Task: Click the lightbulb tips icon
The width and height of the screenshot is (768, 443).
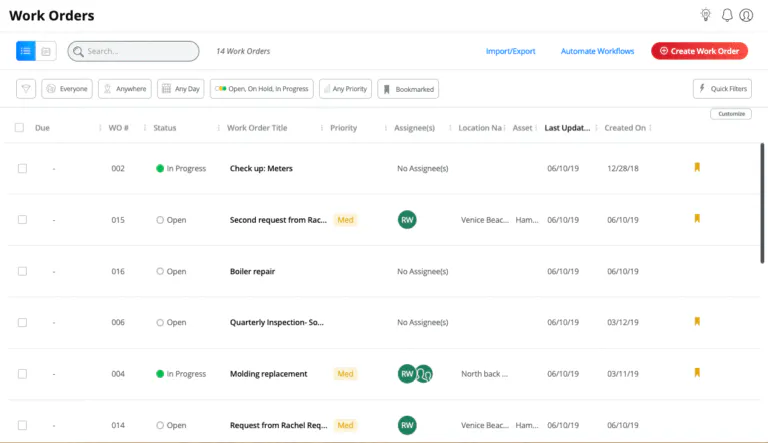Action: (706, 15)
